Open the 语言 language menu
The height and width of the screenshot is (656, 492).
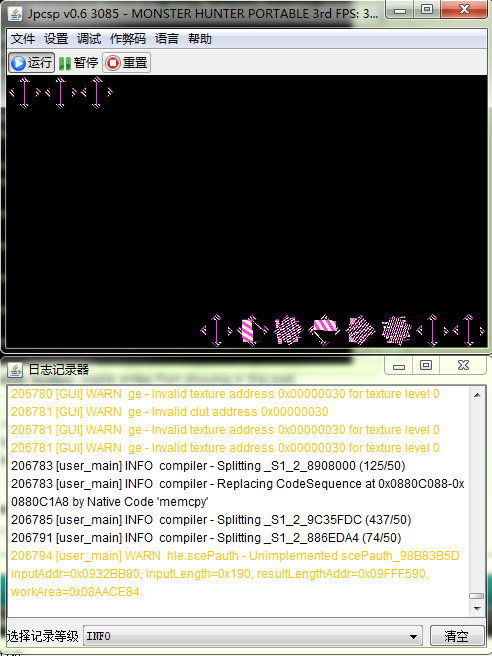click(167, 39)
